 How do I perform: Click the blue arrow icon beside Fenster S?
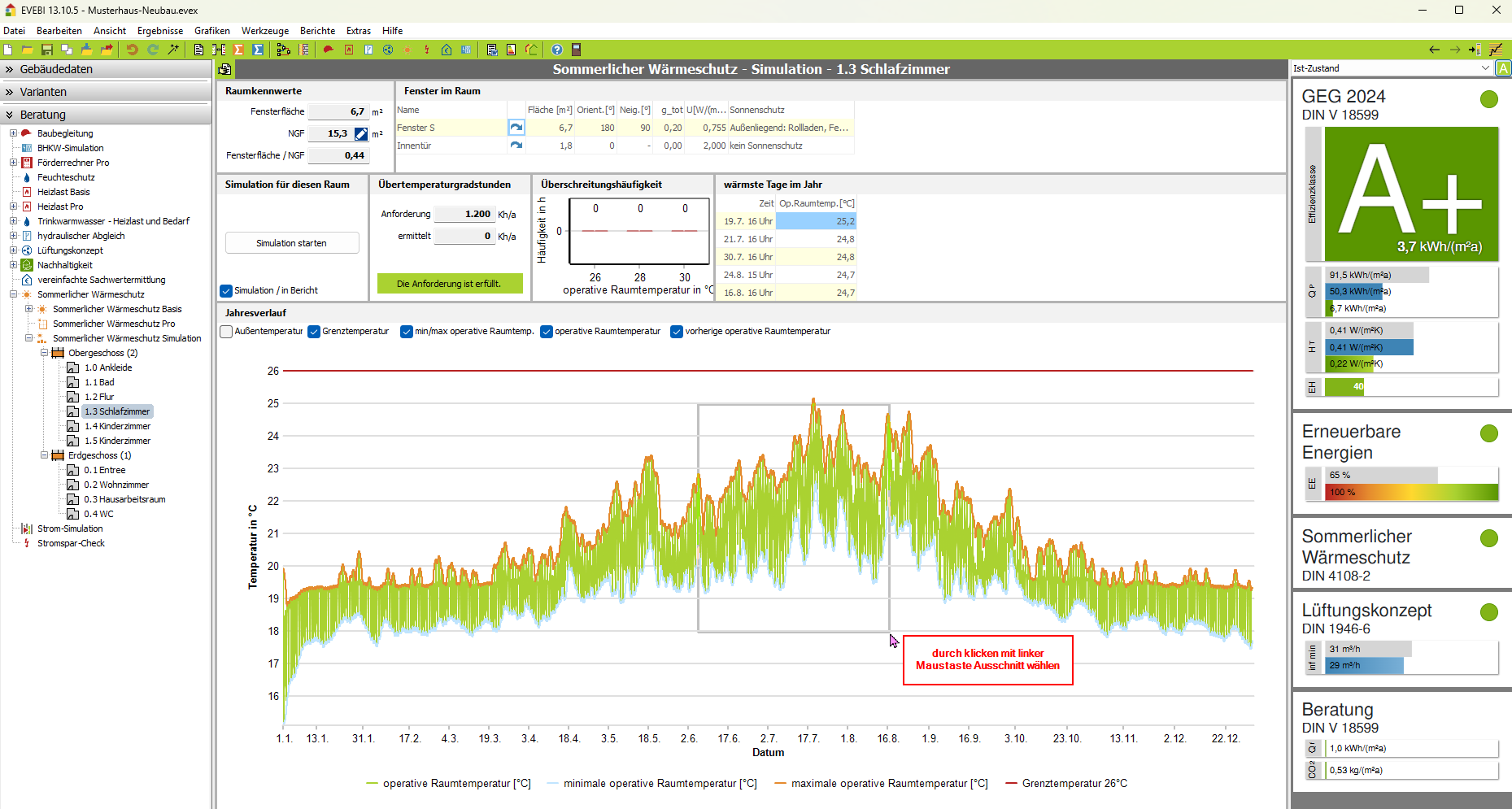pyautogui.click(x=516, y=128)
